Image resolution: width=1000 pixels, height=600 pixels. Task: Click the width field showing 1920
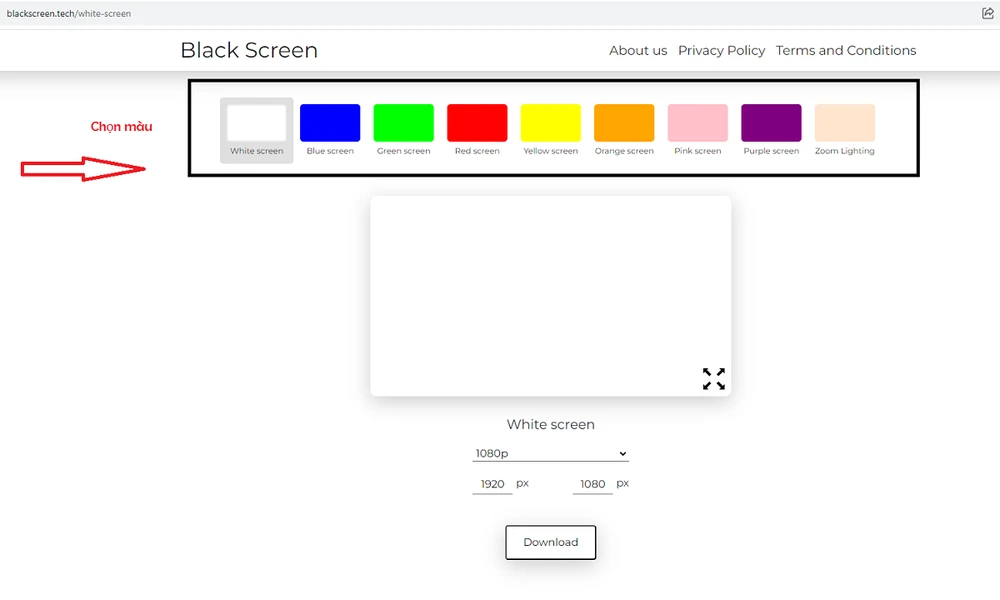pyautogui.click(x=492, y=484)
